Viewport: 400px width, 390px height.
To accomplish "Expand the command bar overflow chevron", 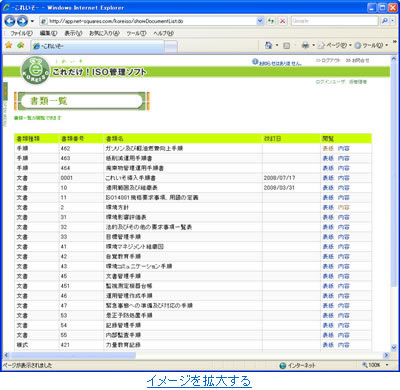I will coord(395,43).
